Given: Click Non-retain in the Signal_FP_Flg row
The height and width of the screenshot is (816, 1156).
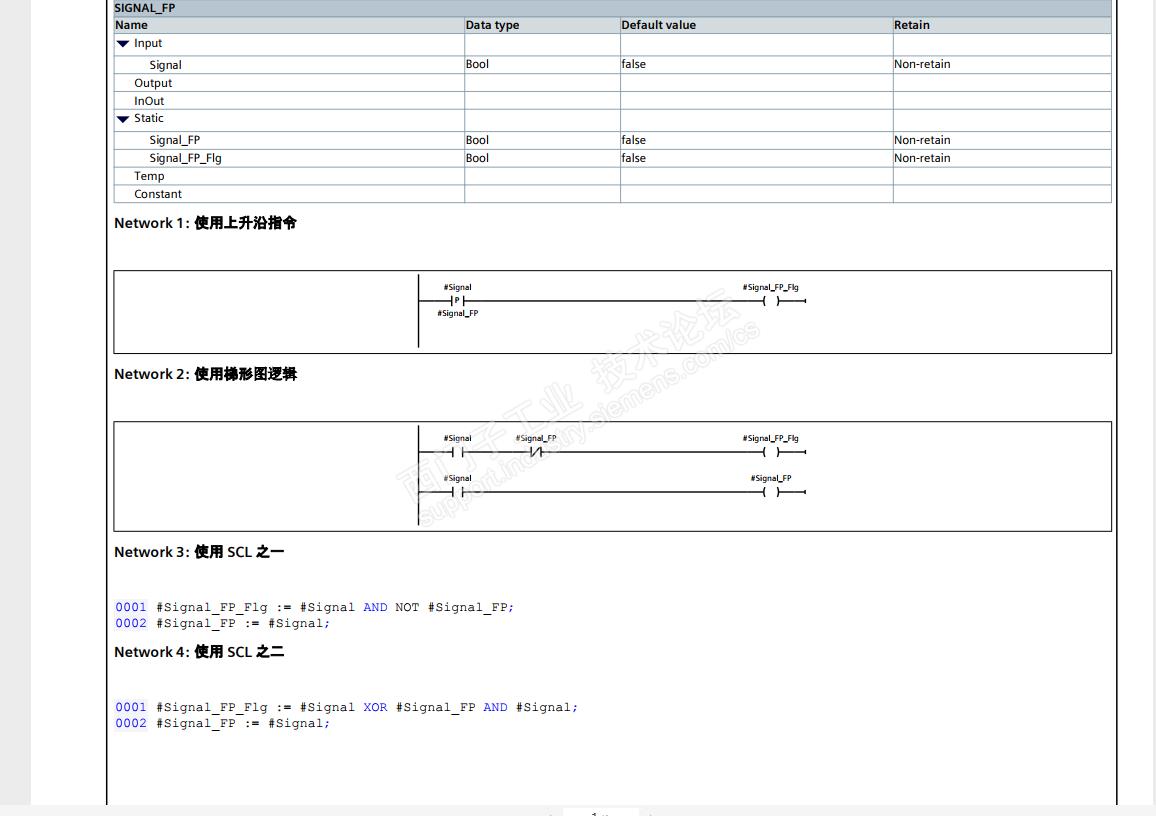Looking at the screenshot, I should point(922,158).
